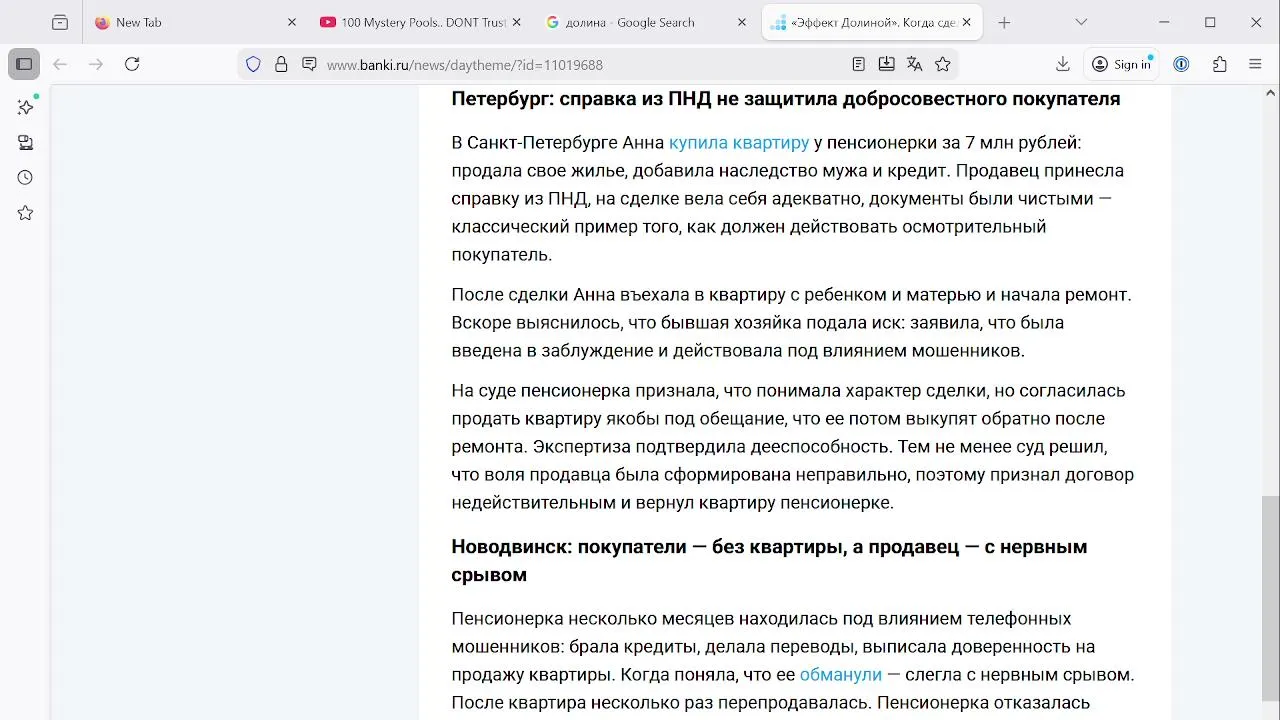Screen dimensions: 1280x720
Task: Open the AI chatbot sidebar panel
Action: point(25,107)
